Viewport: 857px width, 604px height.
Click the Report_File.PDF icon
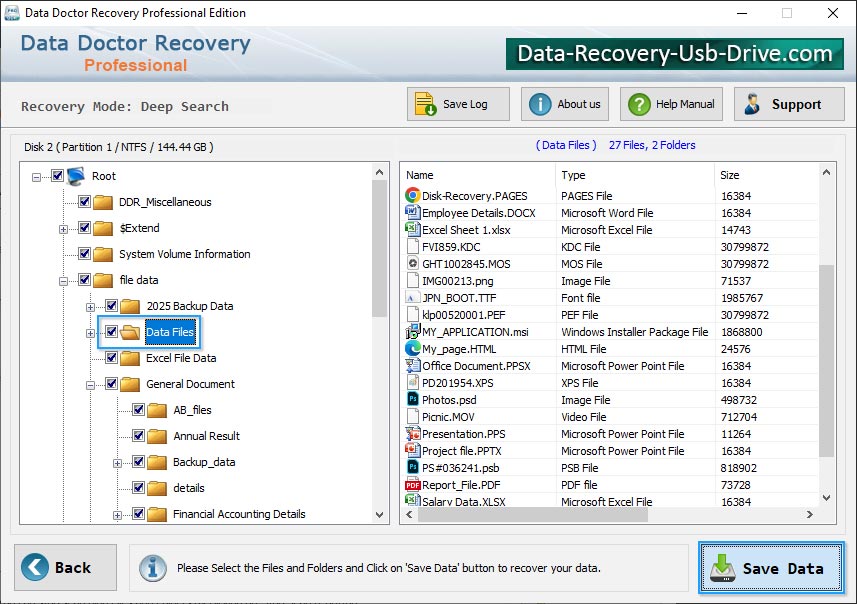[413, 485]
